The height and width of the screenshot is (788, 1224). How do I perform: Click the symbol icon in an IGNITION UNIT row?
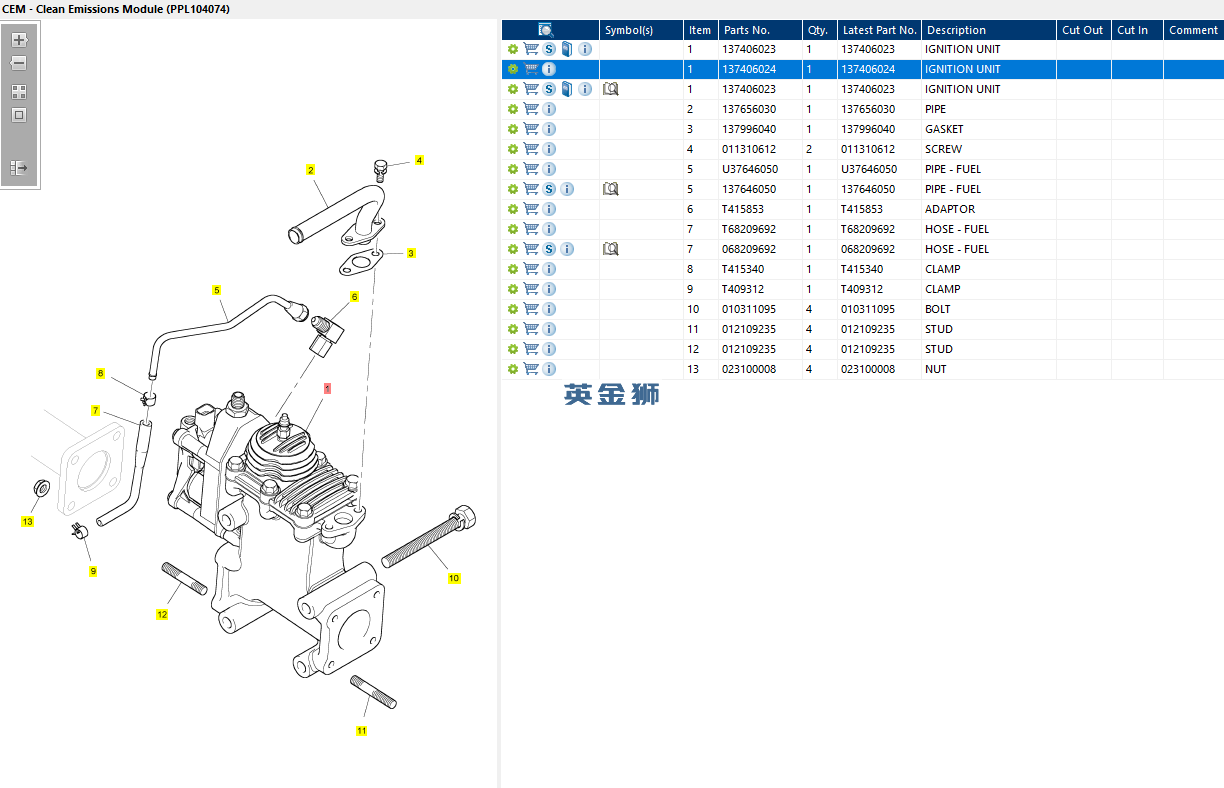pos(611,89)
